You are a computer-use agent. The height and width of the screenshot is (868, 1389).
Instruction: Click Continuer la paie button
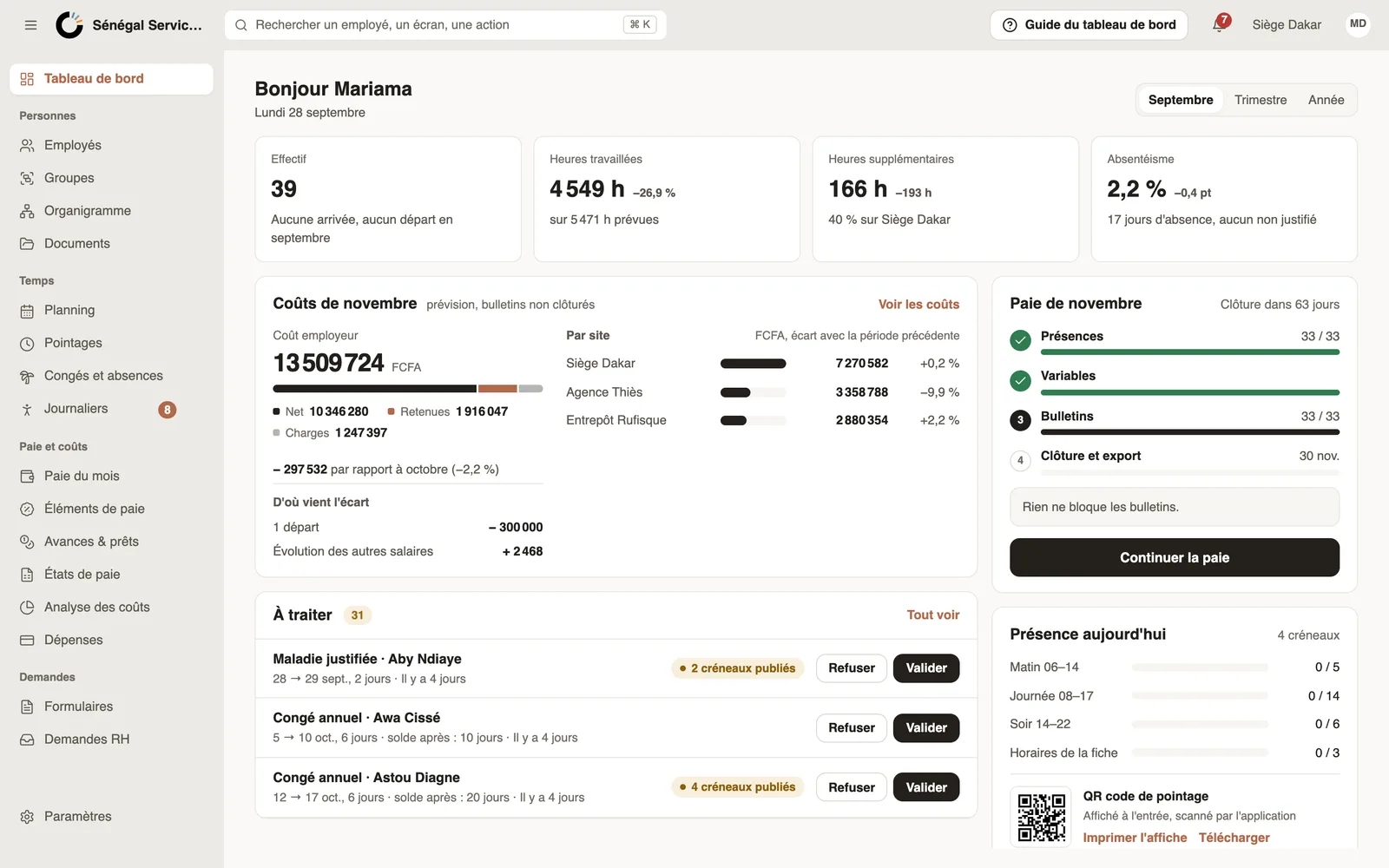click(x=1174, y=557)
